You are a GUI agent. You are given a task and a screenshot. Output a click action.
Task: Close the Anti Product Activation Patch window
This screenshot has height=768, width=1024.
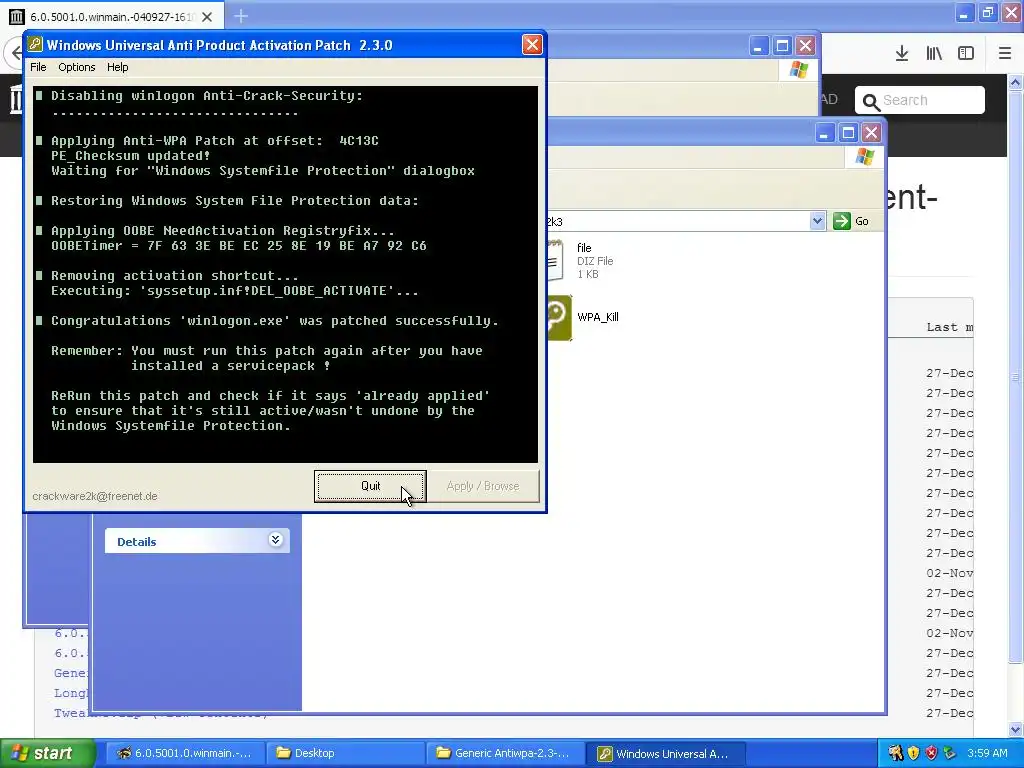click(532, 44)
